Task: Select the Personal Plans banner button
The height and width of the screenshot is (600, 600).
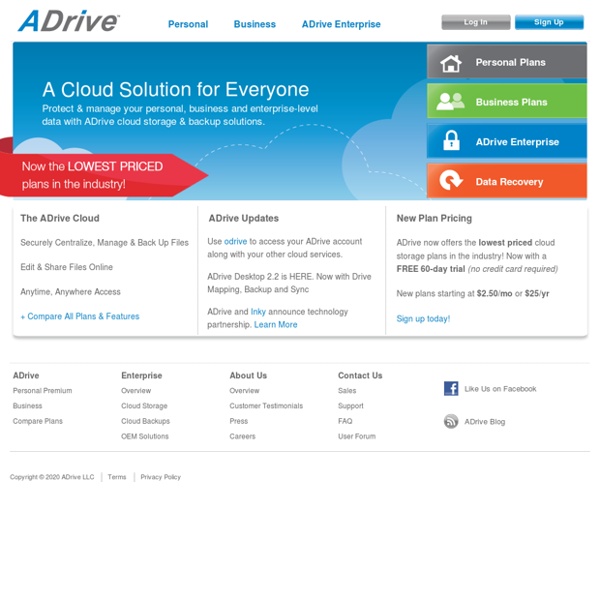Action: click(x=507, y=62)
